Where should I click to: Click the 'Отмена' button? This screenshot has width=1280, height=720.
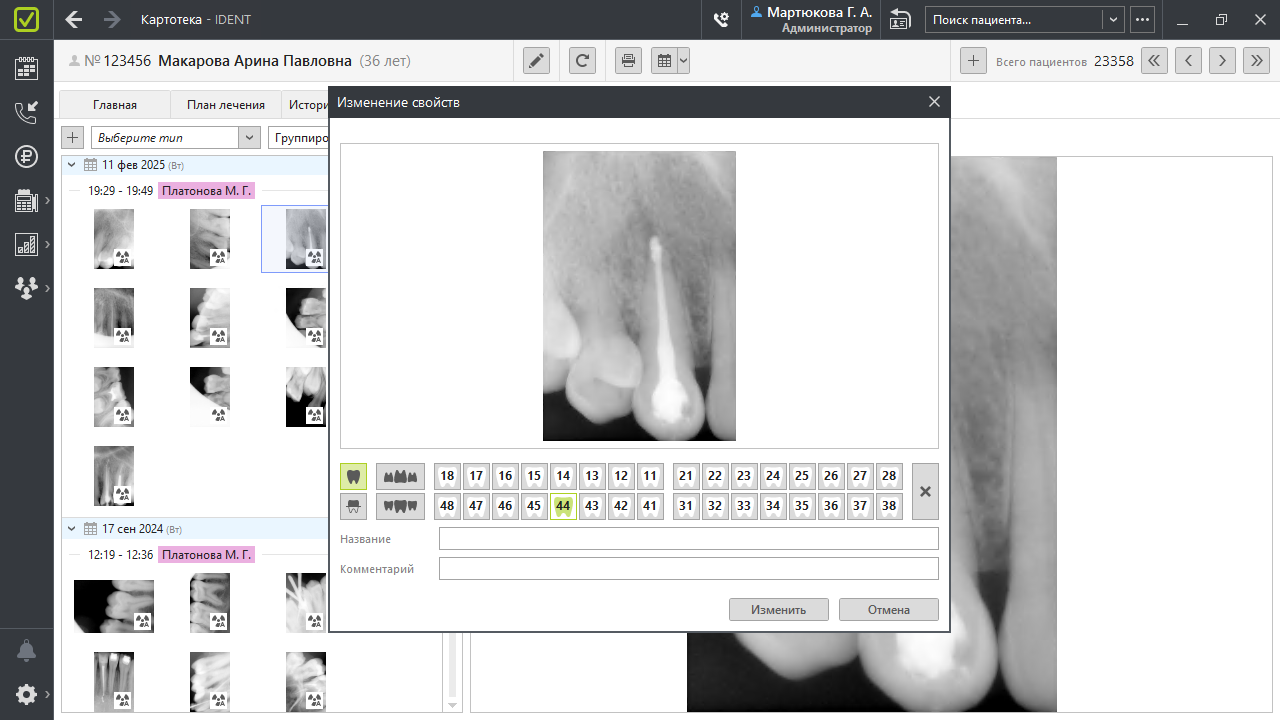[888, 610]
